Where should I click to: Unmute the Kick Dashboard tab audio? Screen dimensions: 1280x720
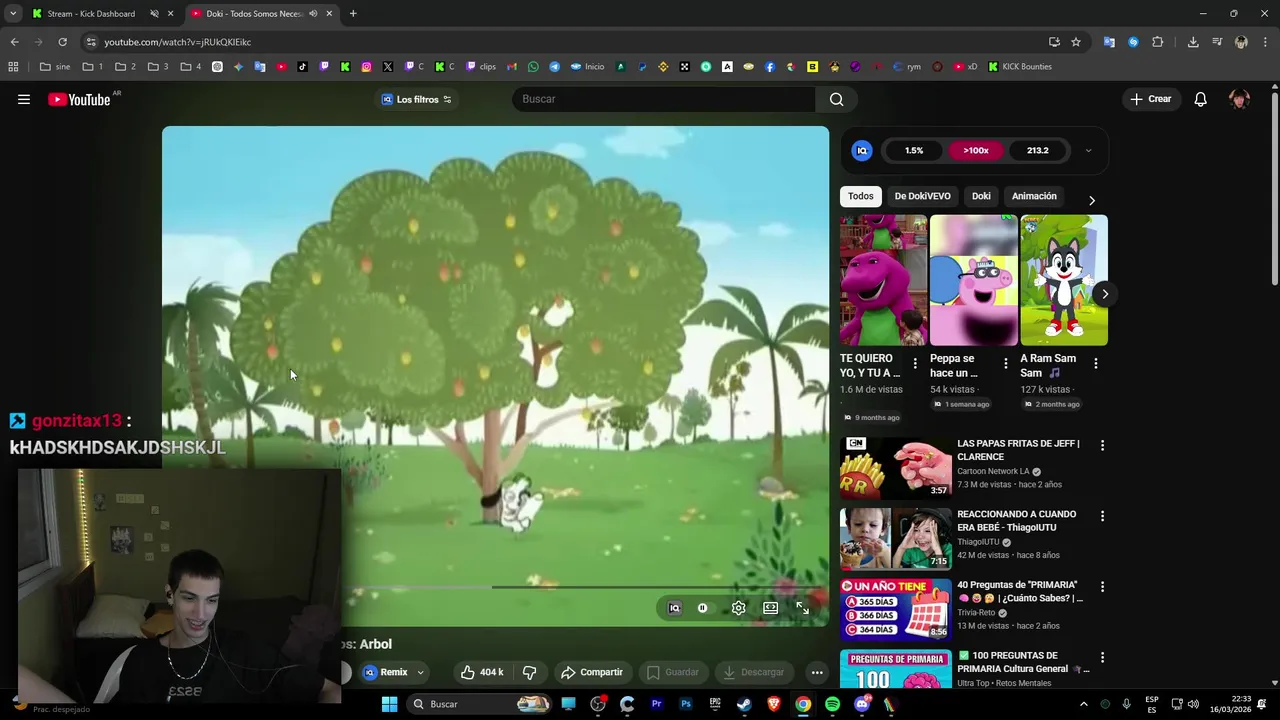(x=154, y=14)
